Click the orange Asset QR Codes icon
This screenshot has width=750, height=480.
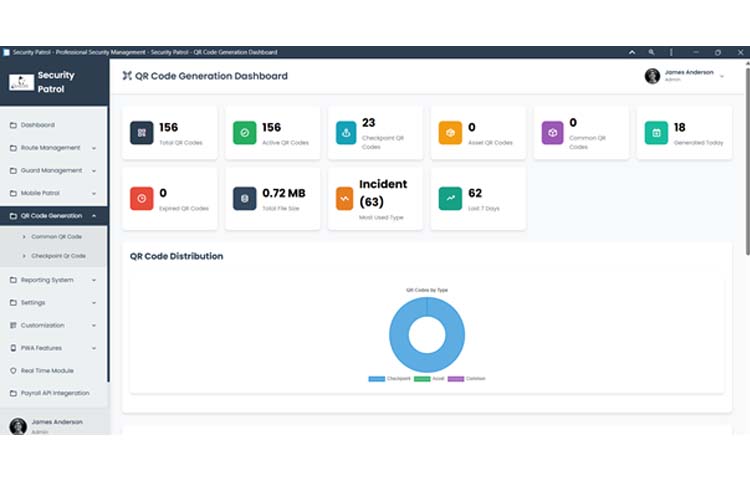point(450,133)
